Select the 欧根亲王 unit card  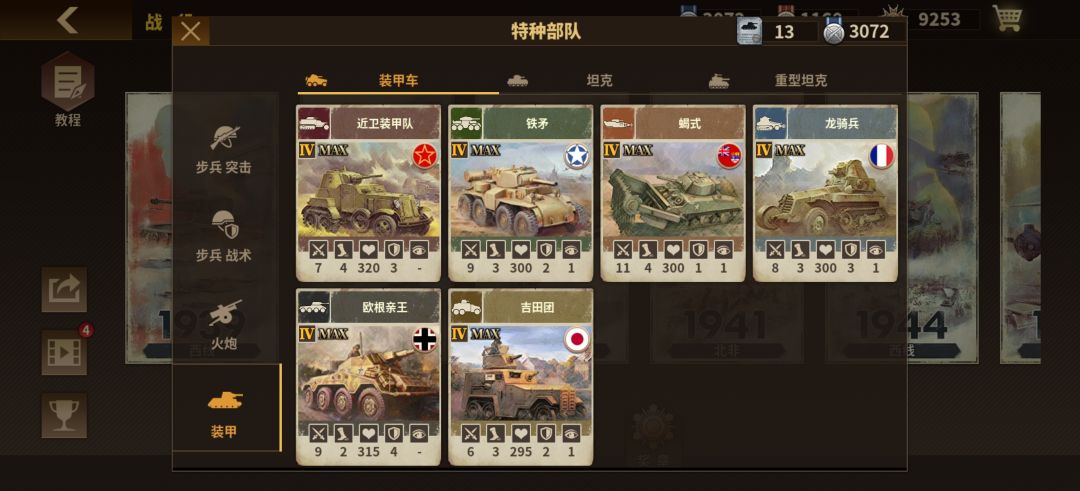tap(368, 377)
